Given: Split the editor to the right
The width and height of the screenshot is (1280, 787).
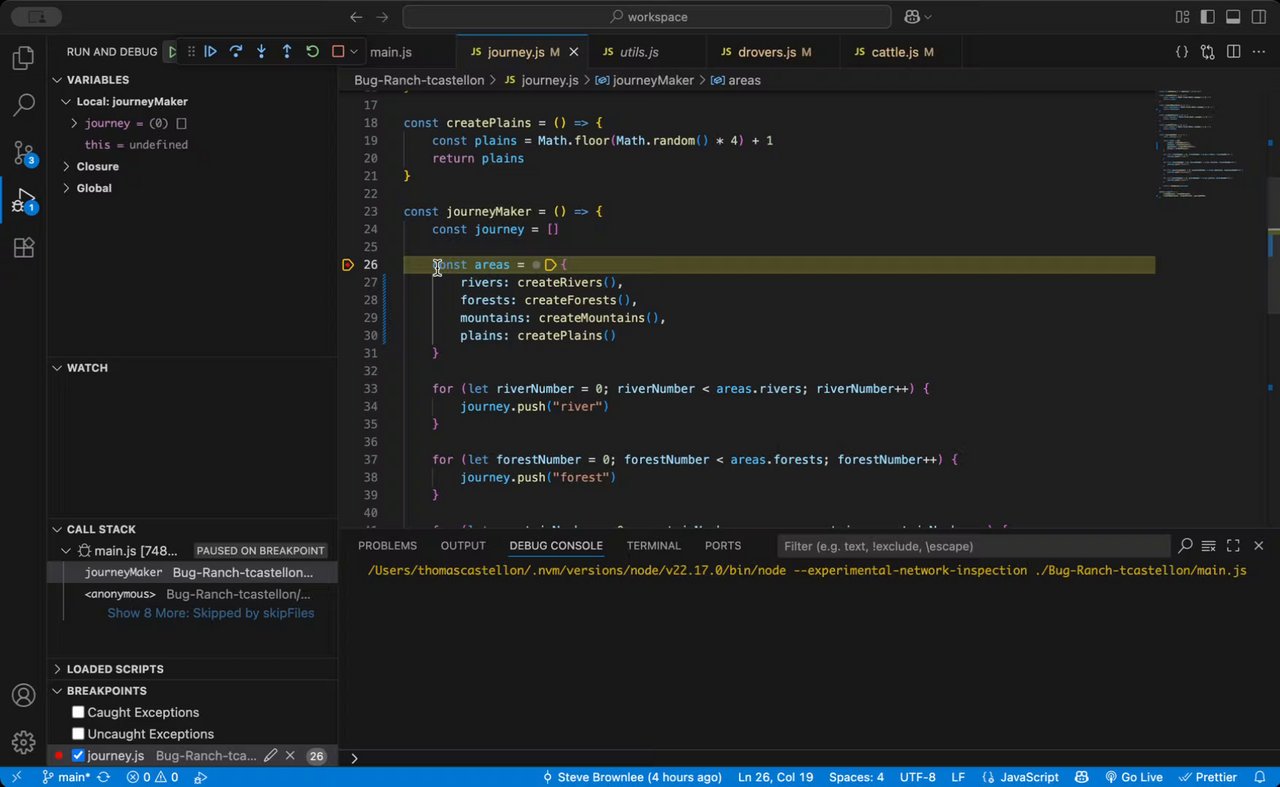Looking at the screenshot, I should tap(1233, 52).
